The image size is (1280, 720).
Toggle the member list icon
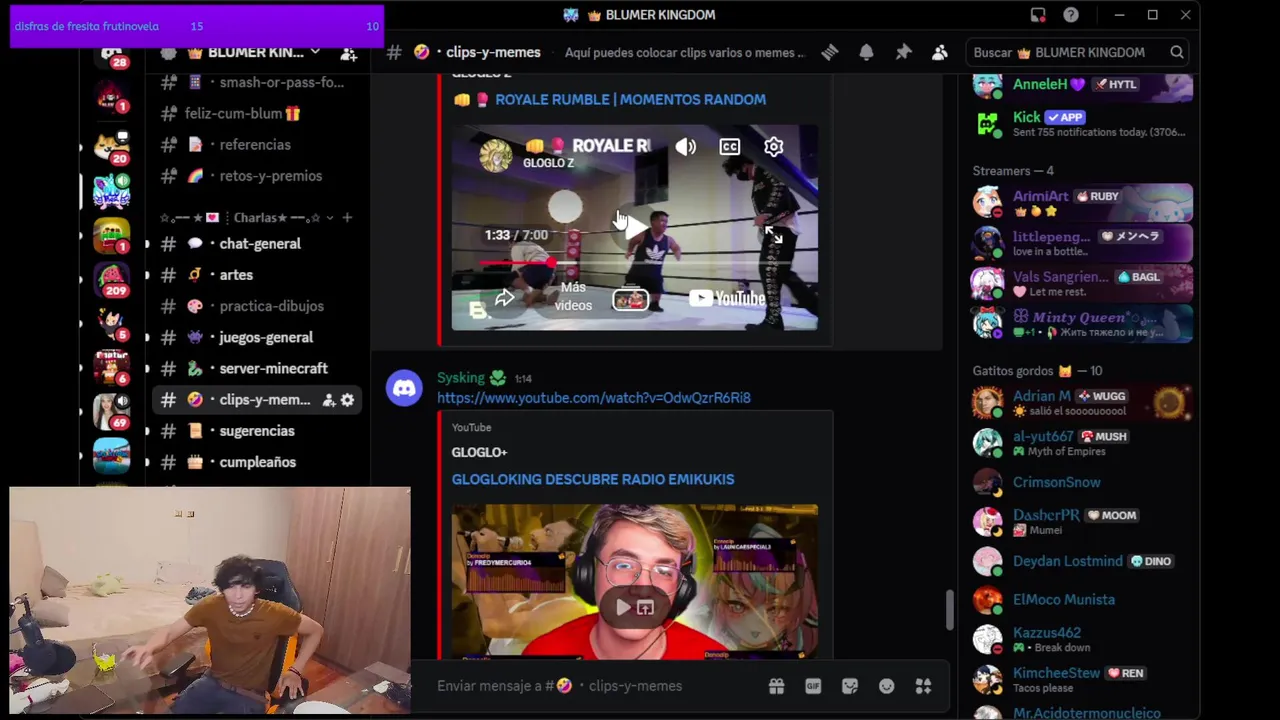(940, 52)
